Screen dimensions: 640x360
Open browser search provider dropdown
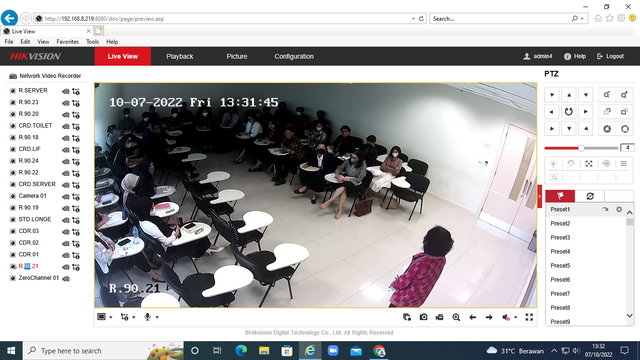click(582, 19)
